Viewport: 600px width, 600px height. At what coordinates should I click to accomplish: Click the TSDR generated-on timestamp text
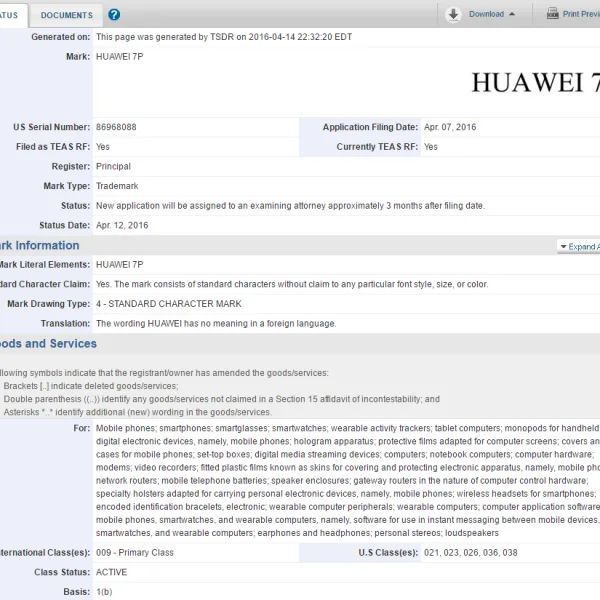point(223,37)
